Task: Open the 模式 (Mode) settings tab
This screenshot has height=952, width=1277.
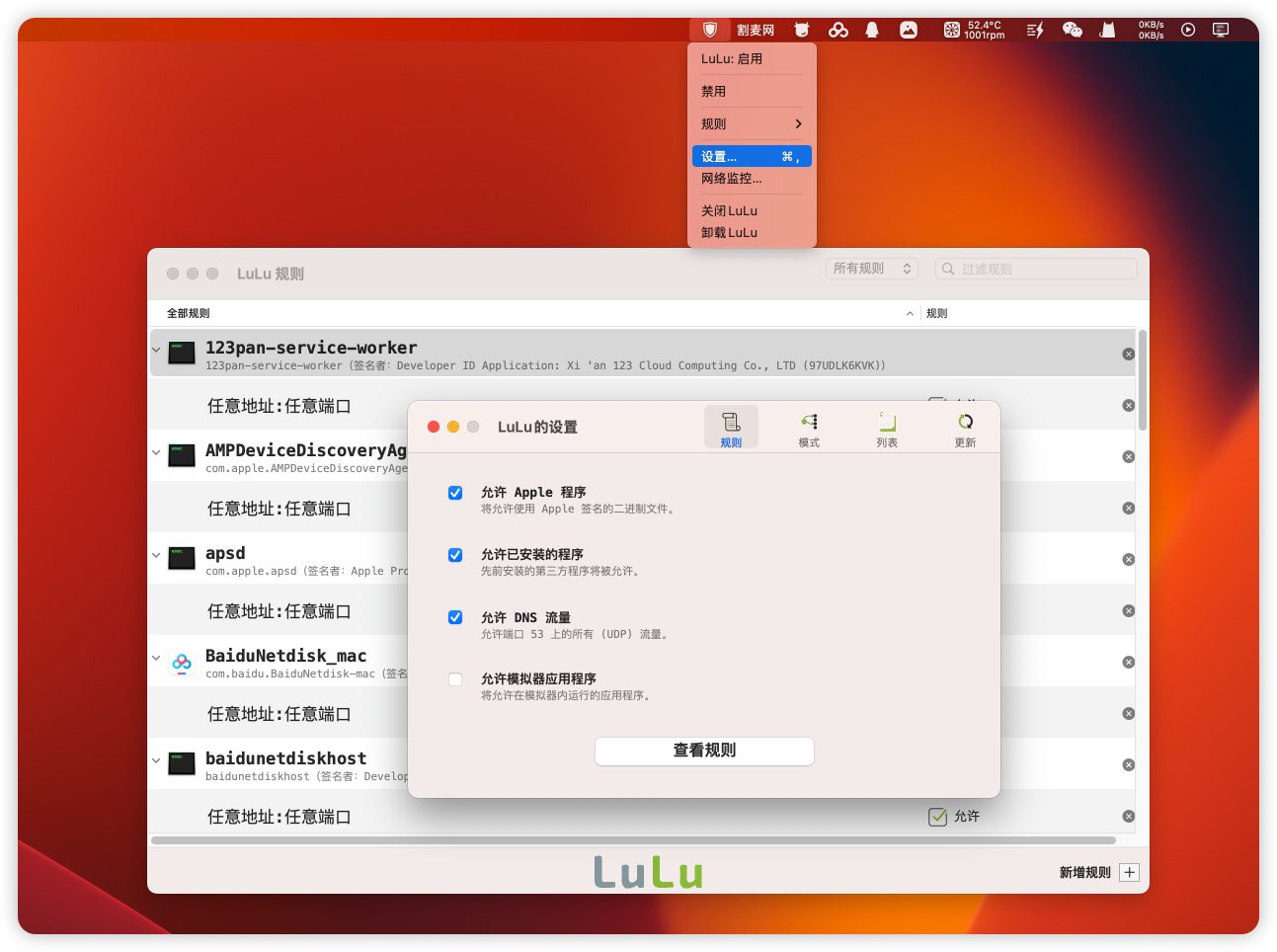Action: click(x=809, y=430)
